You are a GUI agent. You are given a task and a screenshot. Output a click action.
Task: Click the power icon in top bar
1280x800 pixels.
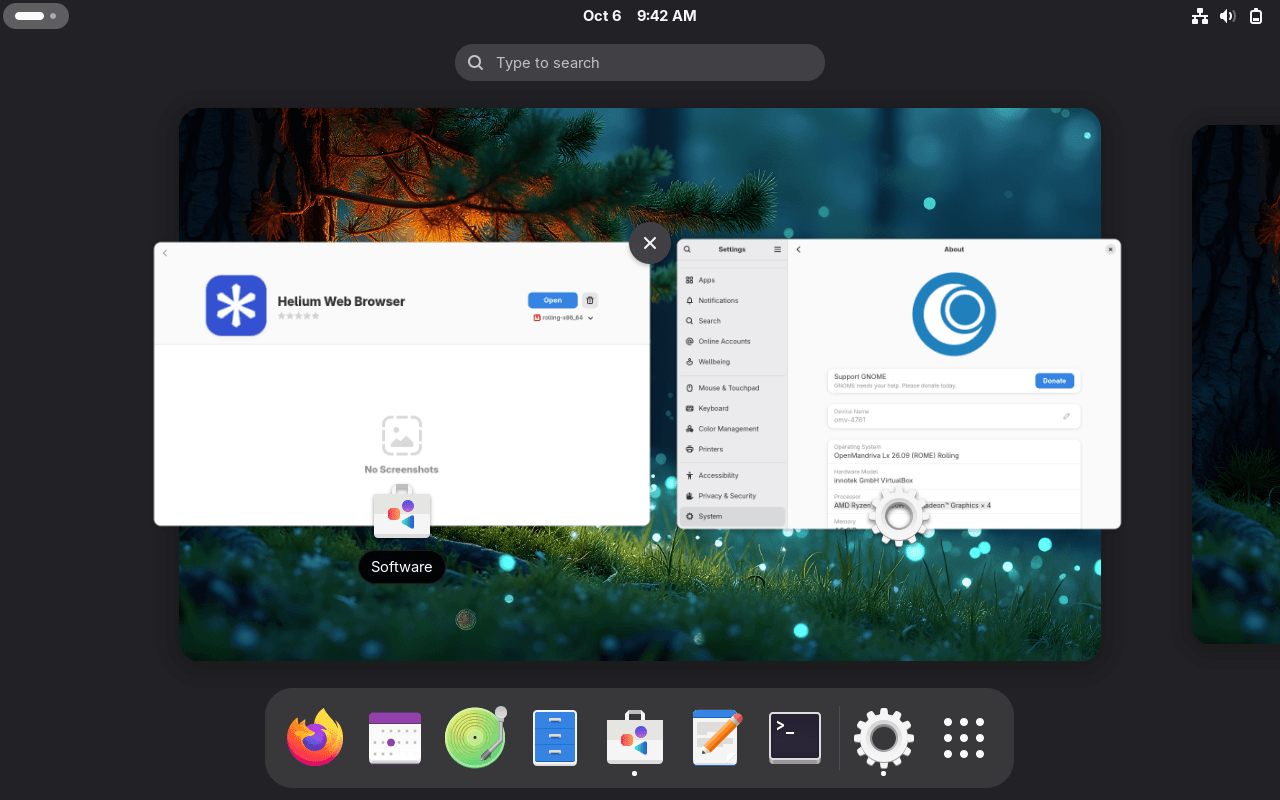pyautogui.click(x=1256, y=16)
